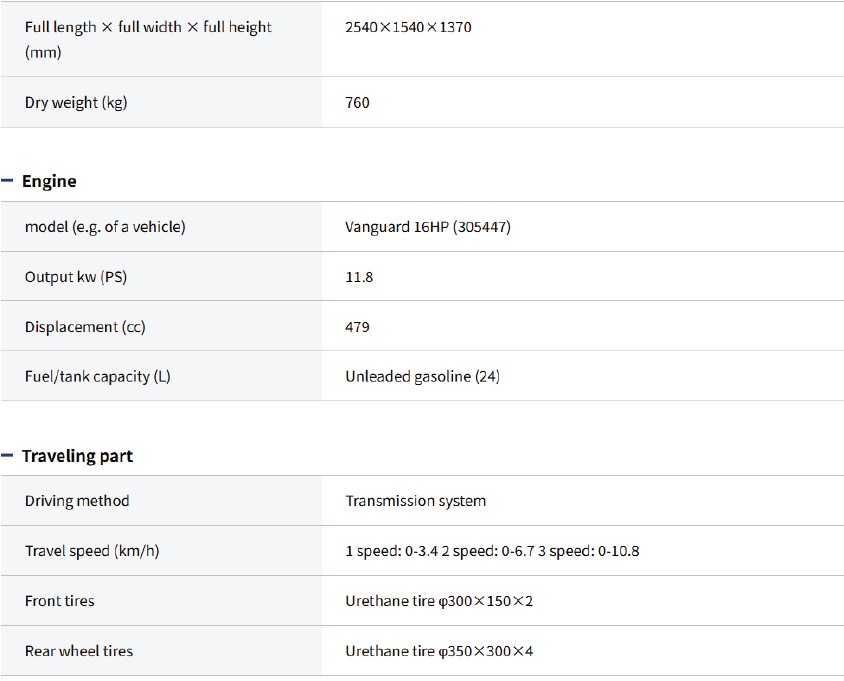Click the Displacement (cc) row label
The height and width of the screenshot is (681, 844).
click(x=85, y=327)
